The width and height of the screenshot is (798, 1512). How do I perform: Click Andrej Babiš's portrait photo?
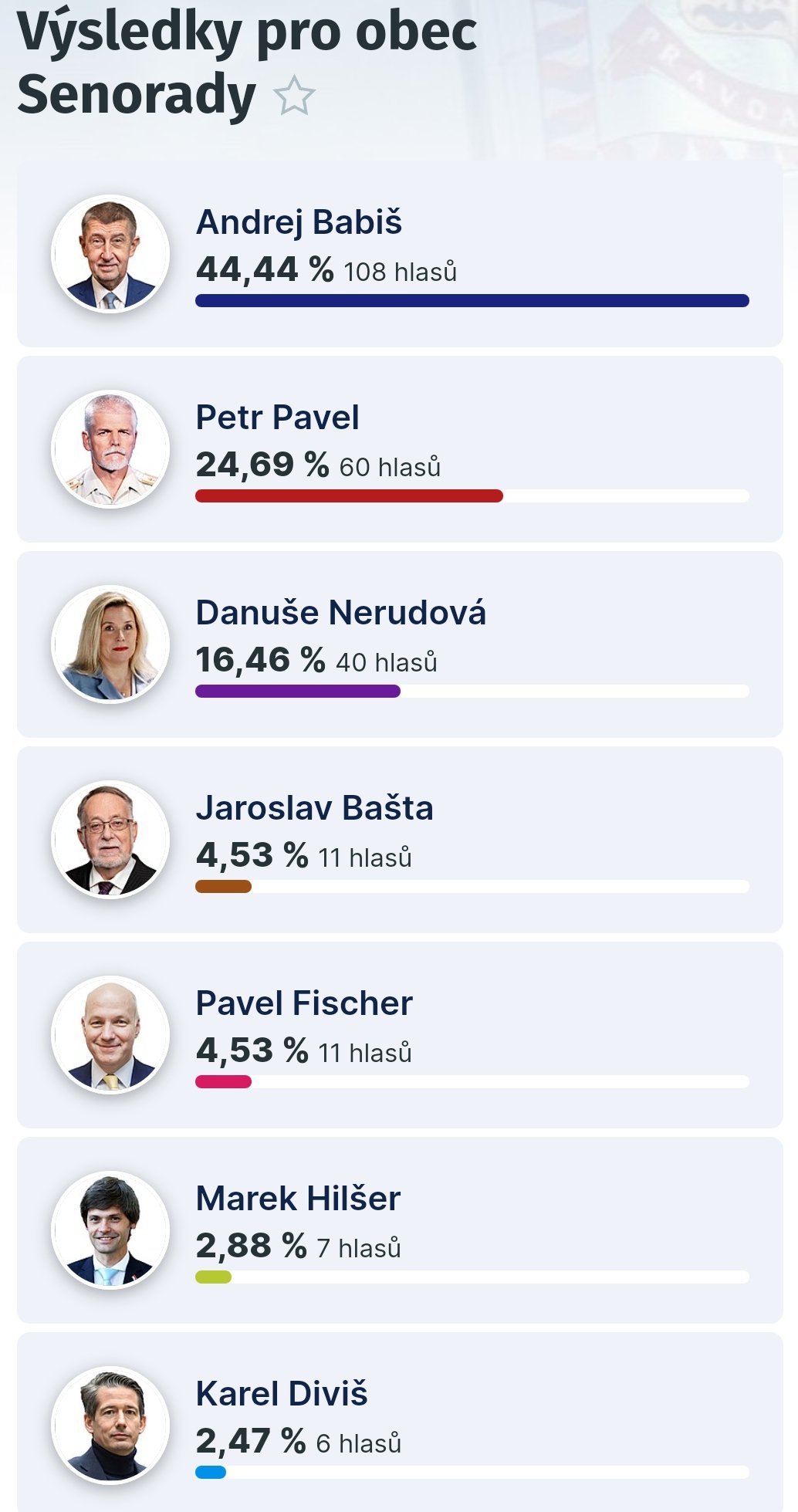click(x=110, y=254)
